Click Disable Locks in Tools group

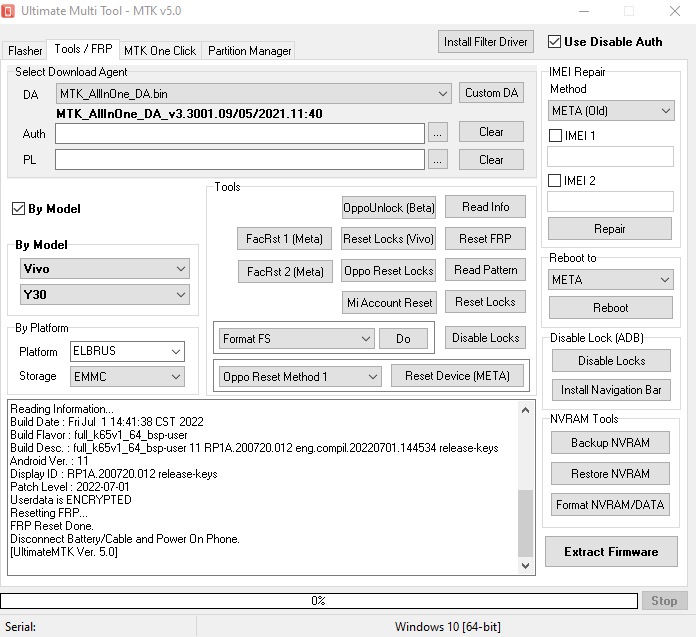486,338
